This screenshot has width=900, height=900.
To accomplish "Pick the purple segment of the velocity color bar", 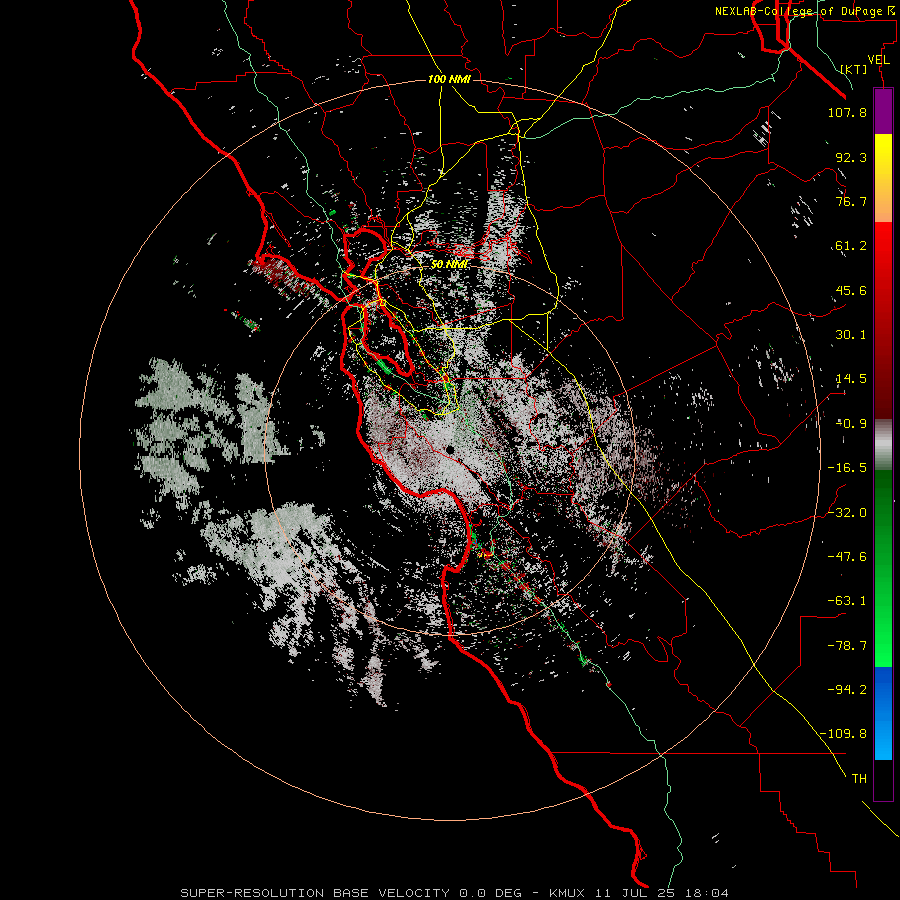I will point(883,111).
